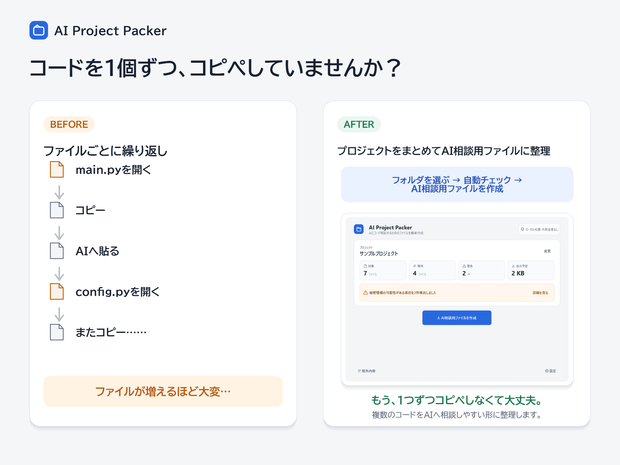Click the local processing status badge in preview
620x465 pixels.
(540, 229)
